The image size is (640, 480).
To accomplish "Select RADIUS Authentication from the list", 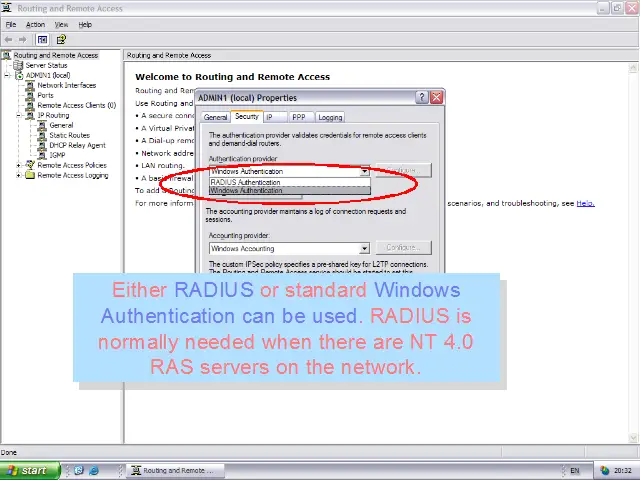I will 290,182.
